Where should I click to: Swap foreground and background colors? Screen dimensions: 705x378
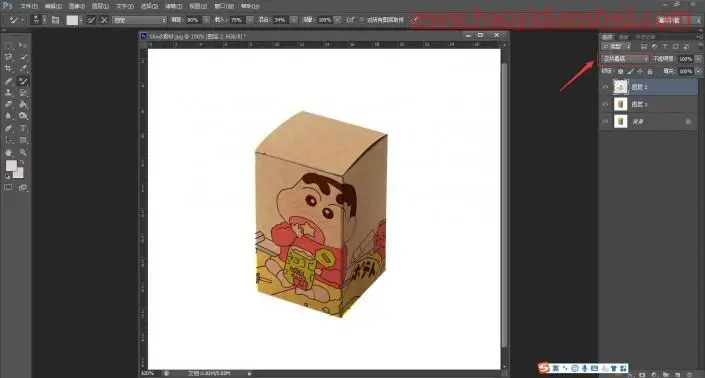[x=22, y=162]
